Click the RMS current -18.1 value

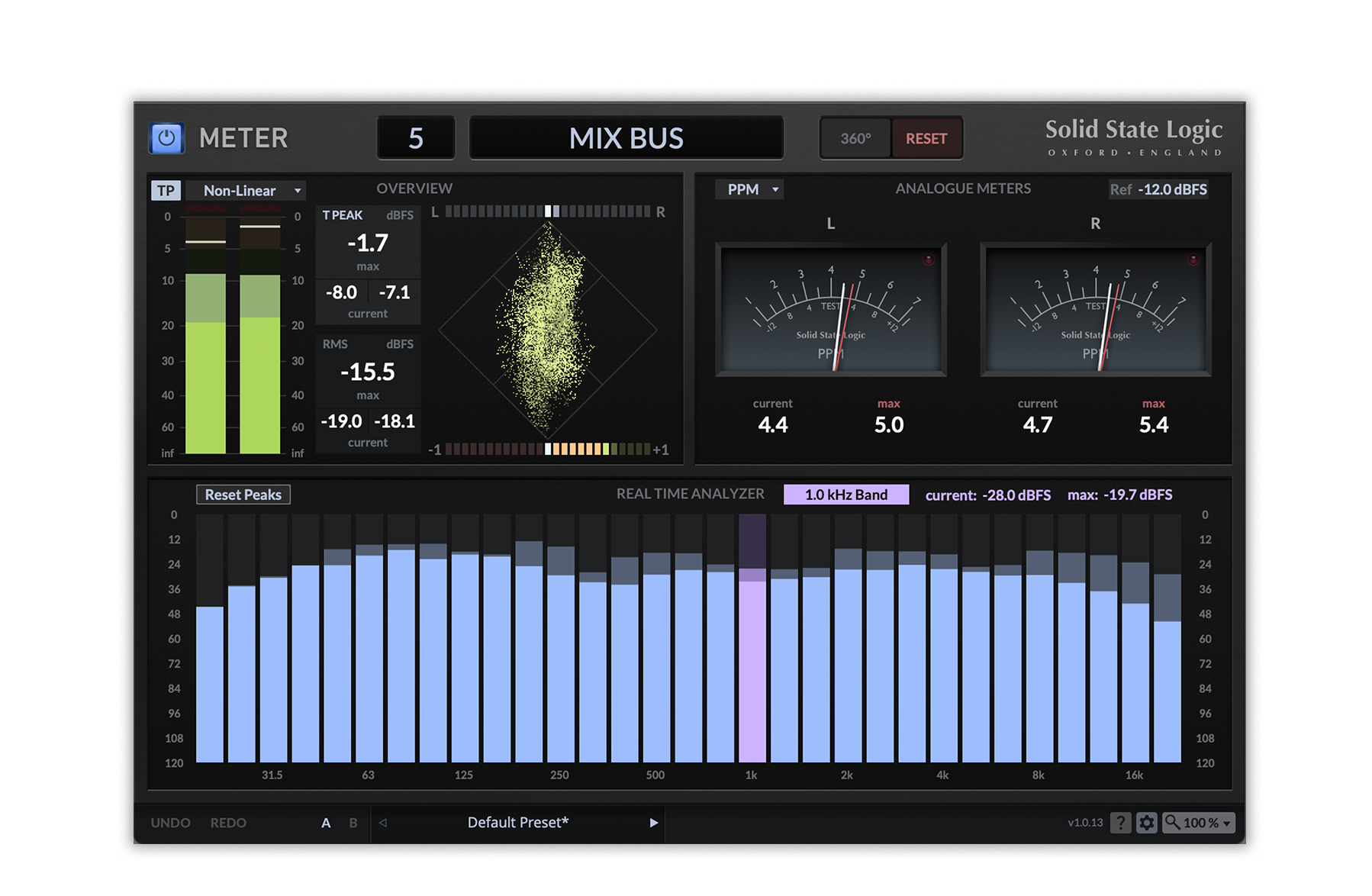(x=395, y=421)
